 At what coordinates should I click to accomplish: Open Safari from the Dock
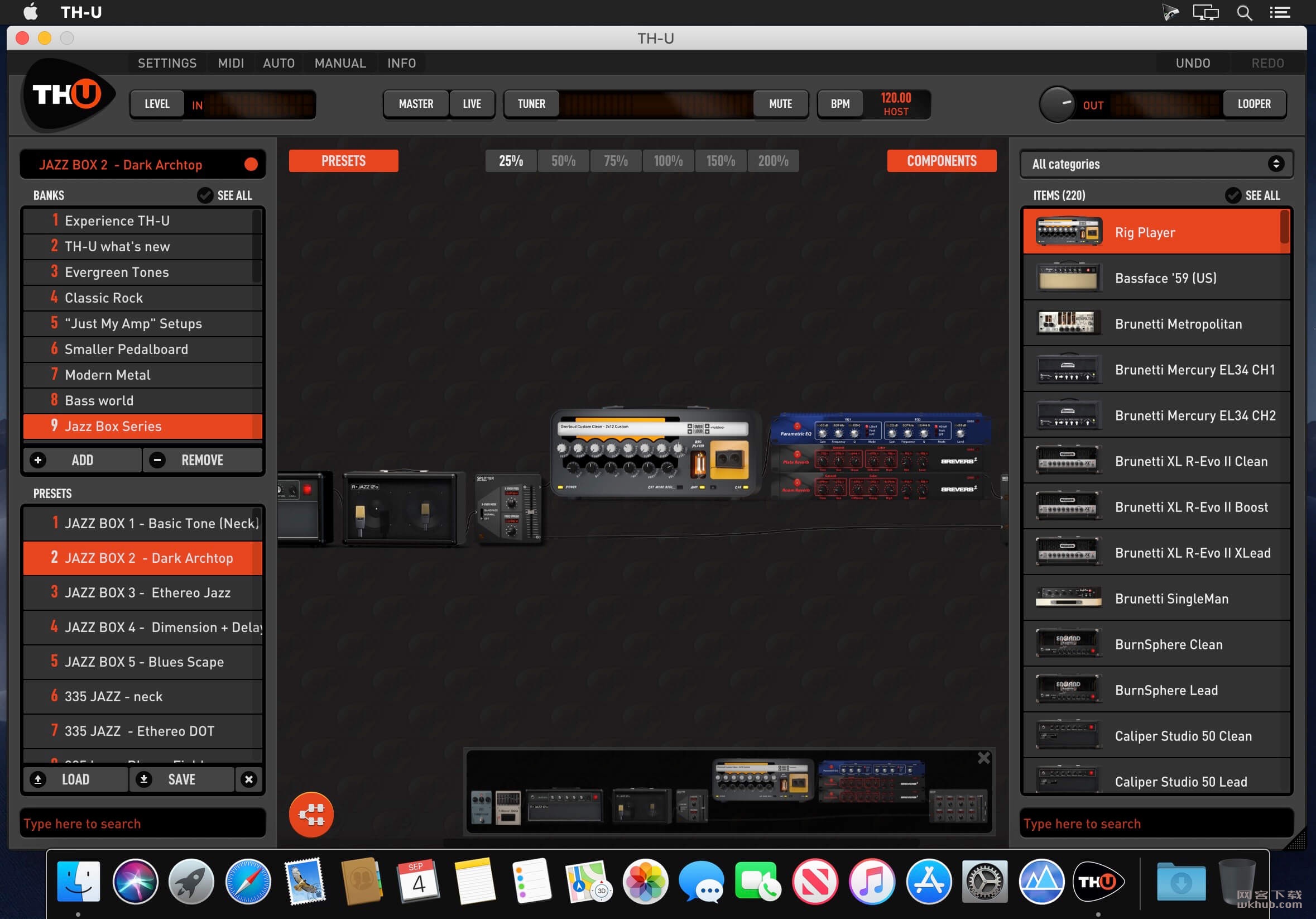click(x=248, y=882)
